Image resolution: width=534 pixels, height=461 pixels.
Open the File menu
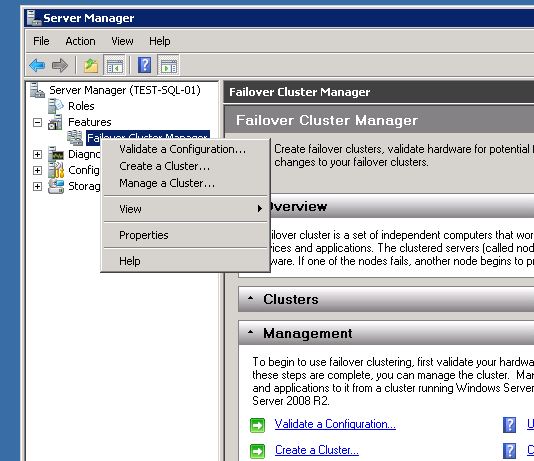point(41,41)
